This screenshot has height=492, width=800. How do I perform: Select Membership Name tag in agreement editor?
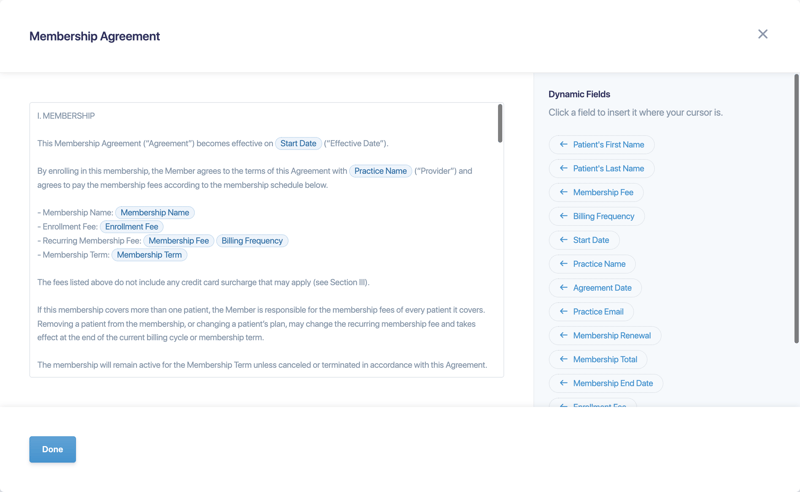[155, 212]
